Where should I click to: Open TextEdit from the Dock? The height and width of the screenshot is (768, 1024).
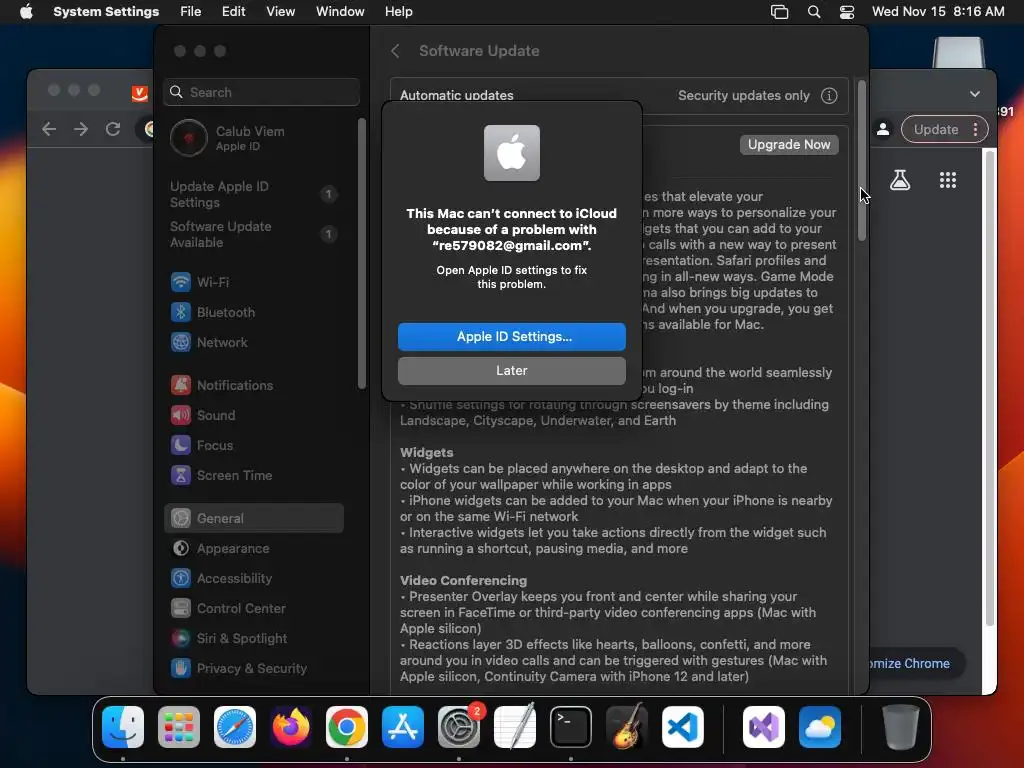[x=515, y=727]
